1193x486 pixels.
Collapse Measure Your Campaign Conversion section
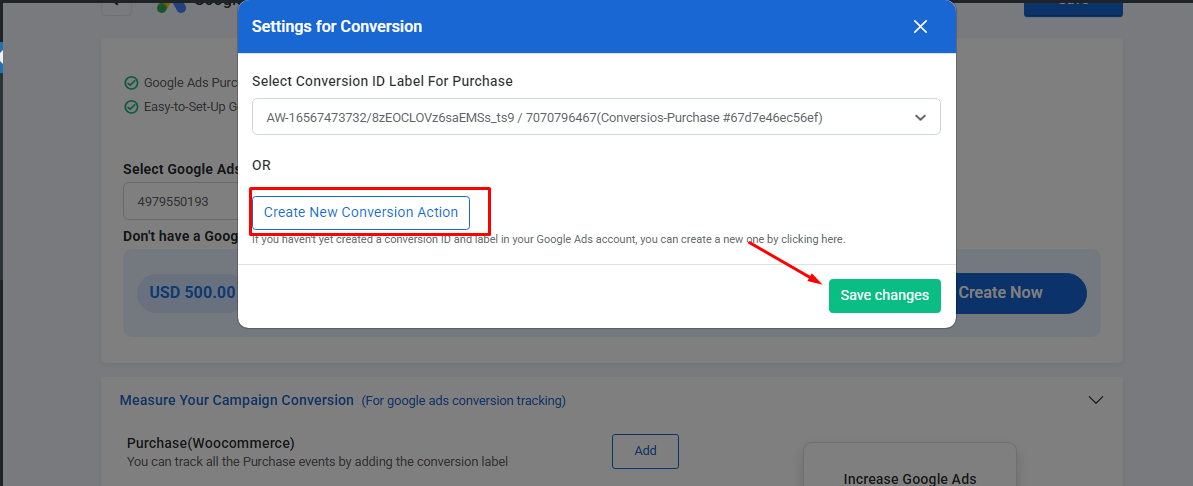click(x=1096, y=400)
